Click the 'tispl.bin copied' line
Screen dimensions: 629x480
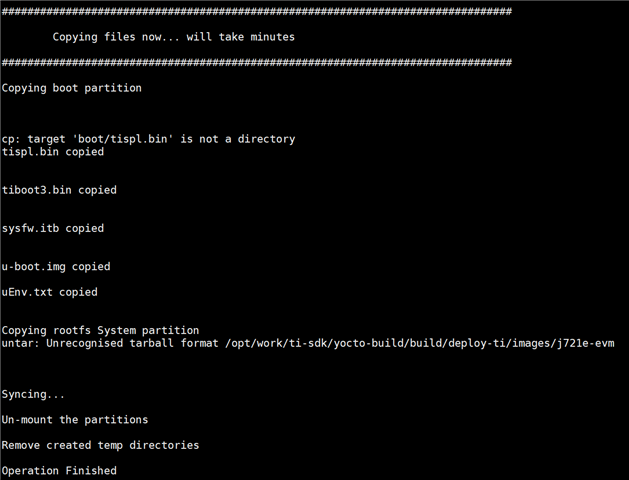53,152
